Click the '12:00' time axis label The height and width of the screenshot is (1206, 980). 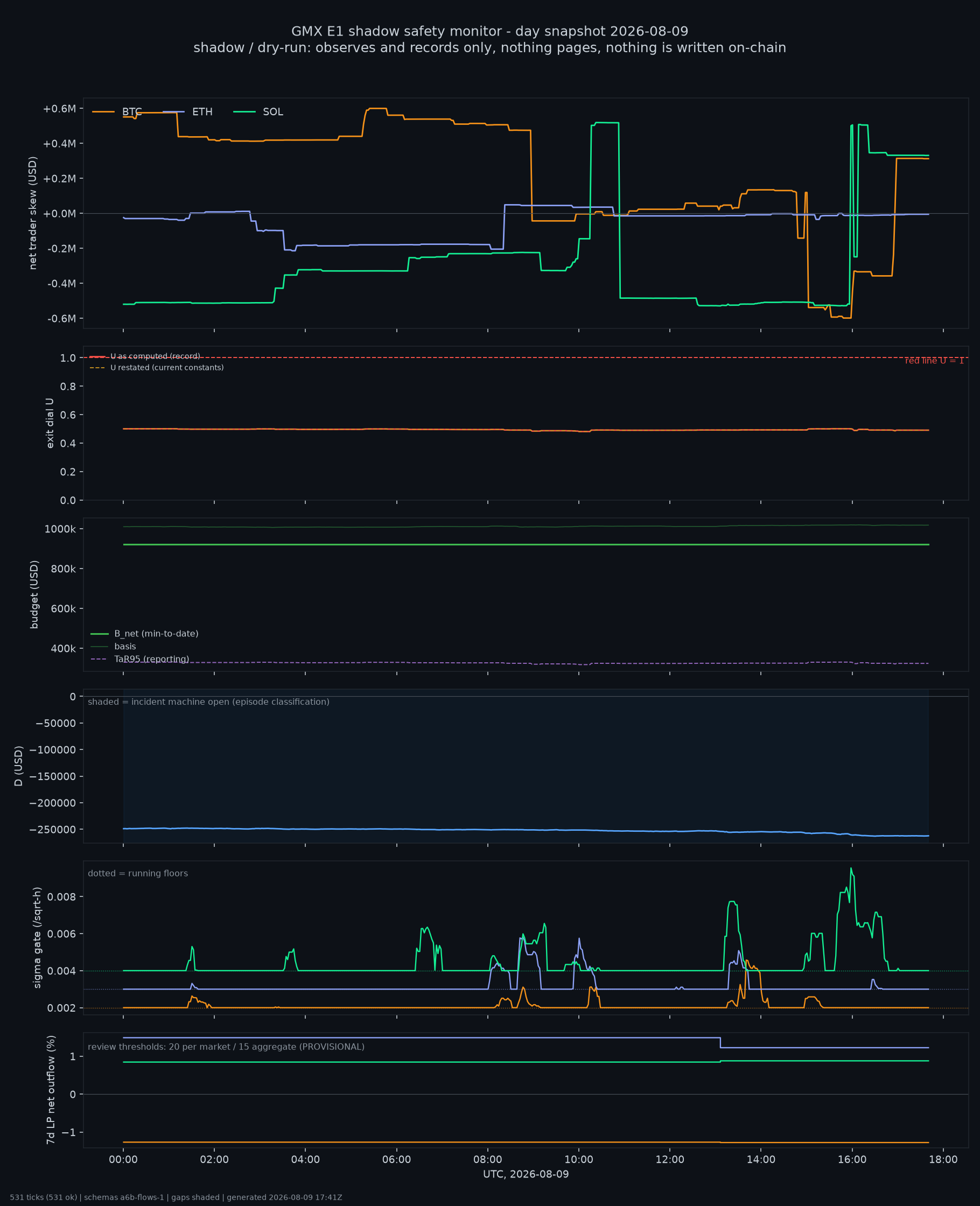(670, 1159)
